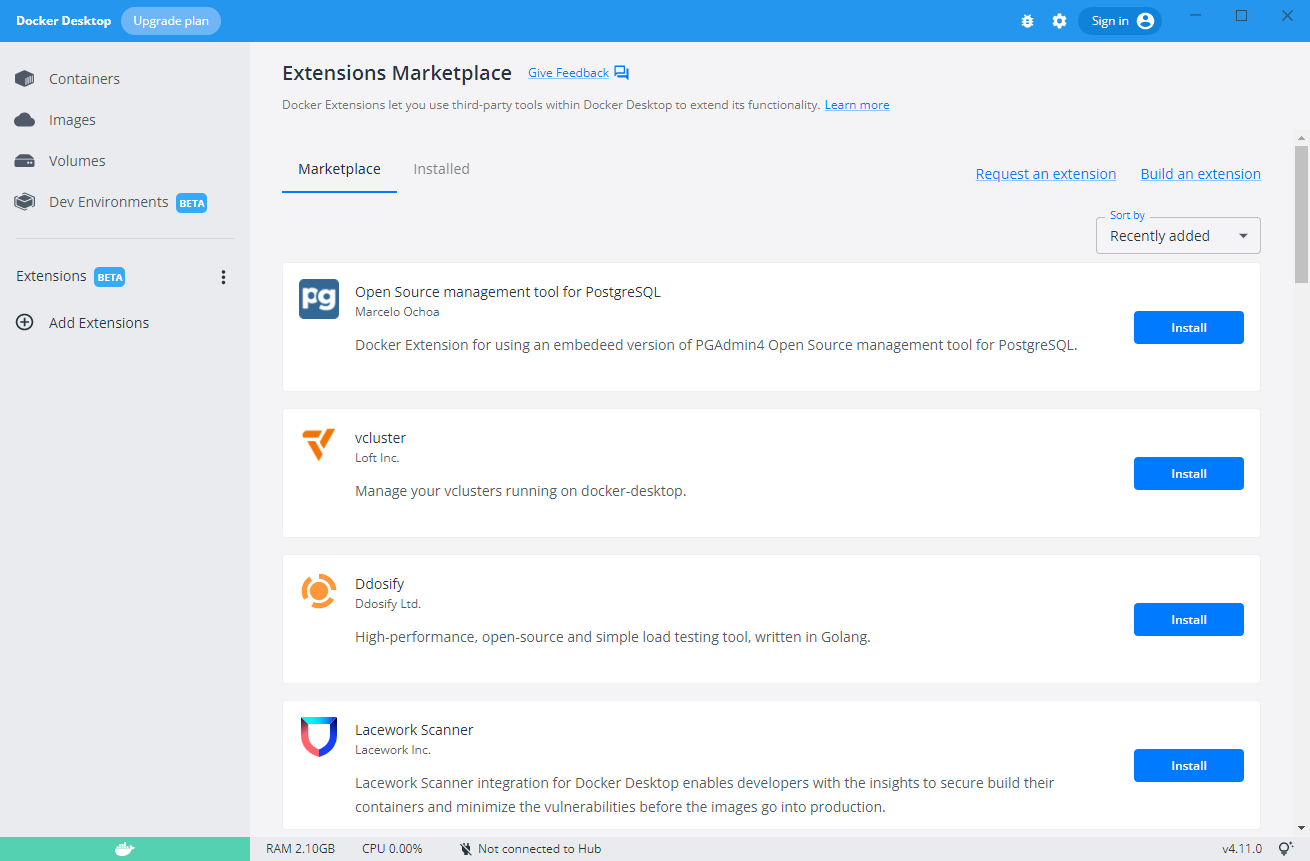
Task: Click the plus icon for Add Extensions
Action: pyautogui.click(x=25, y=323)
